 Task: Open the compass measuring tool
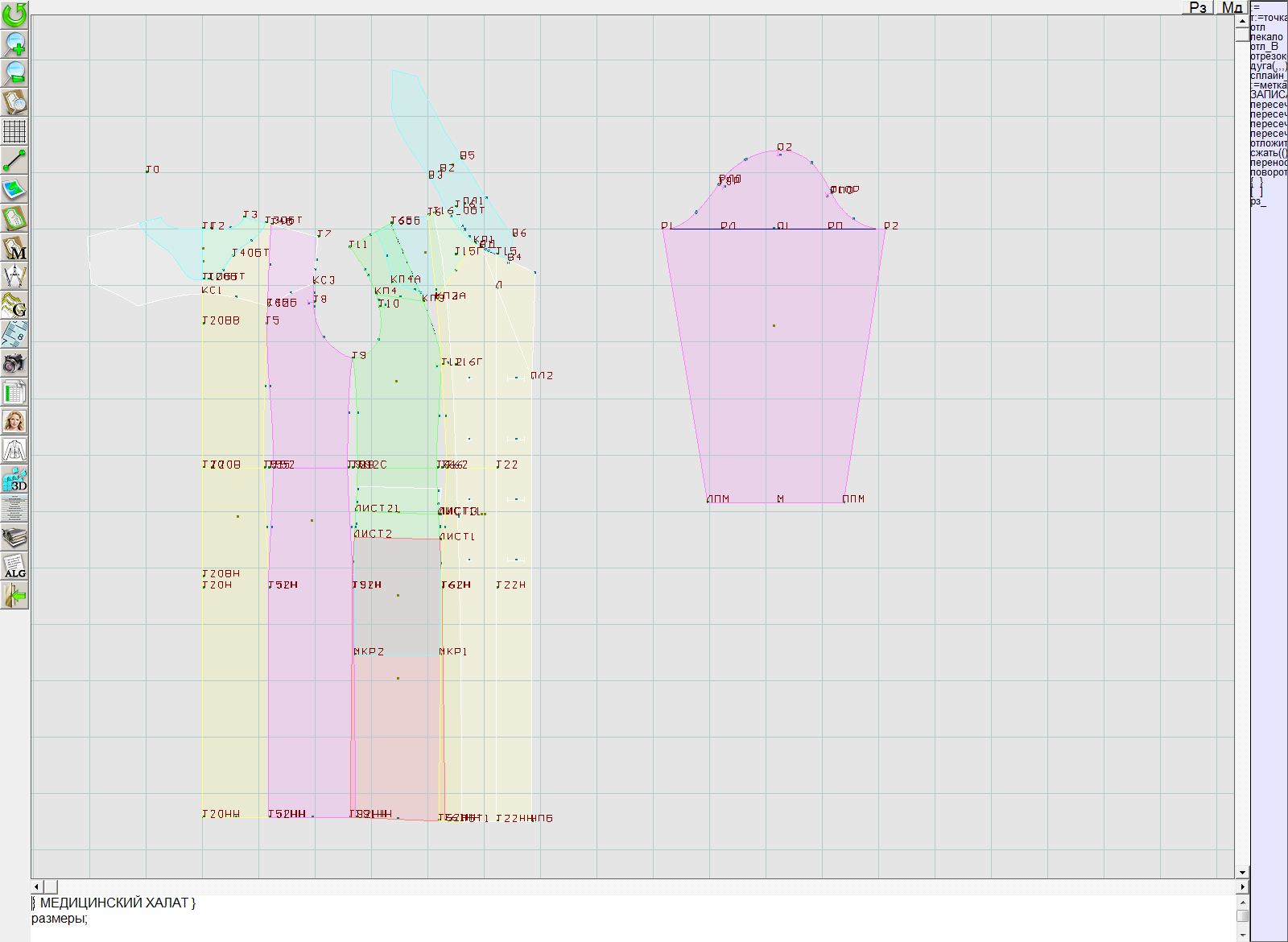click(x=14, y=276)
